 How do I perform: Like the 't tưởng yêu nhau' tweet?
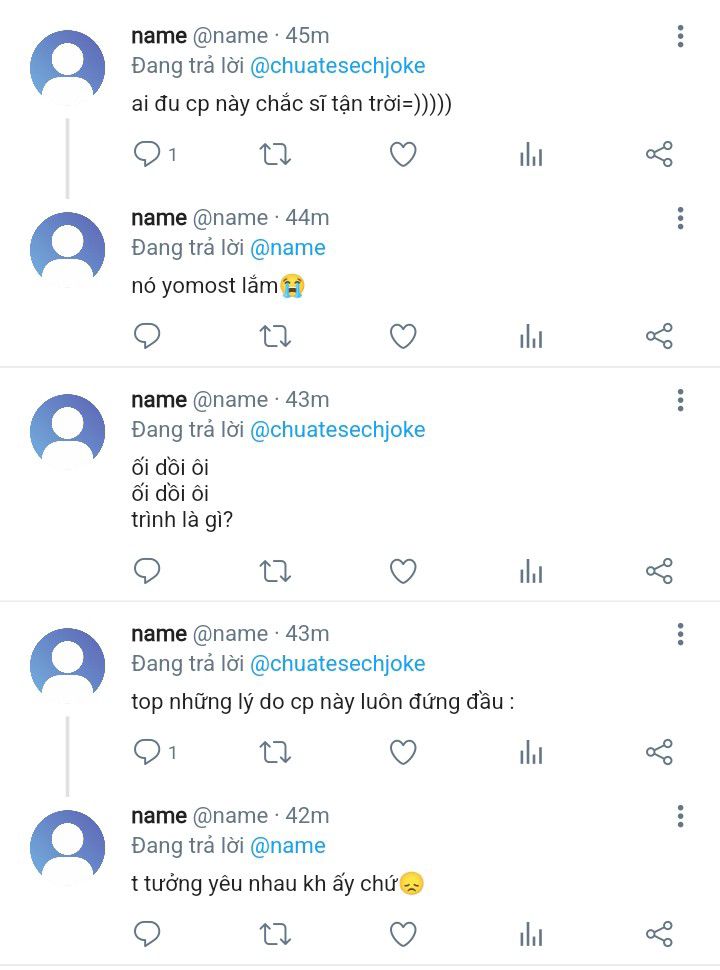403,934
